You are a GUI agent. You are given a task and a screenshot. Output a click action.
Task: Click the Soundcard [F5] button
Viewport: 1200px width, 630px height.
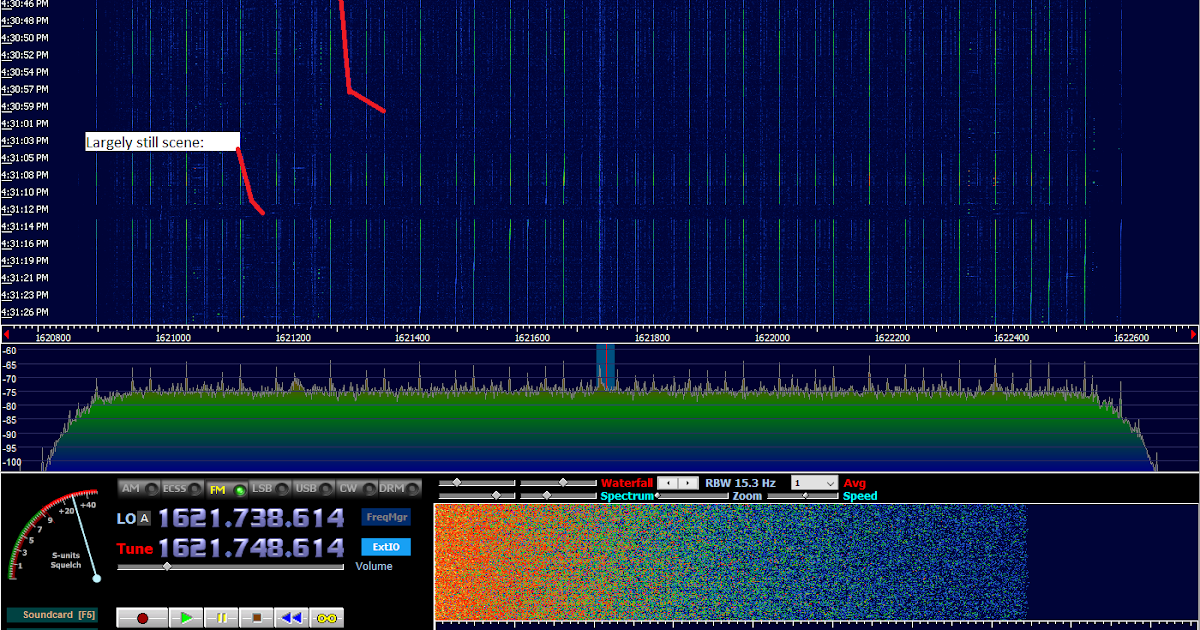point(51,615)
